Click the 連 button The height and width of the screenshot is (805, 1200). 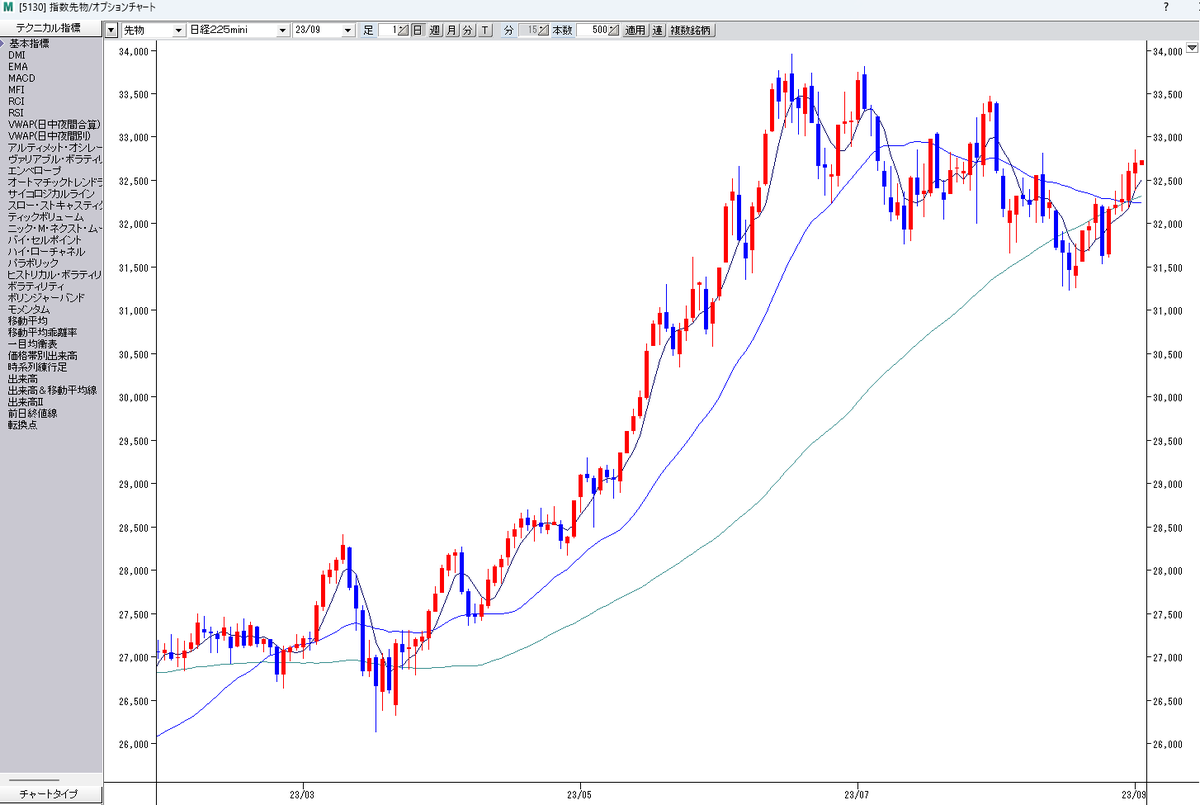[658, 30]
